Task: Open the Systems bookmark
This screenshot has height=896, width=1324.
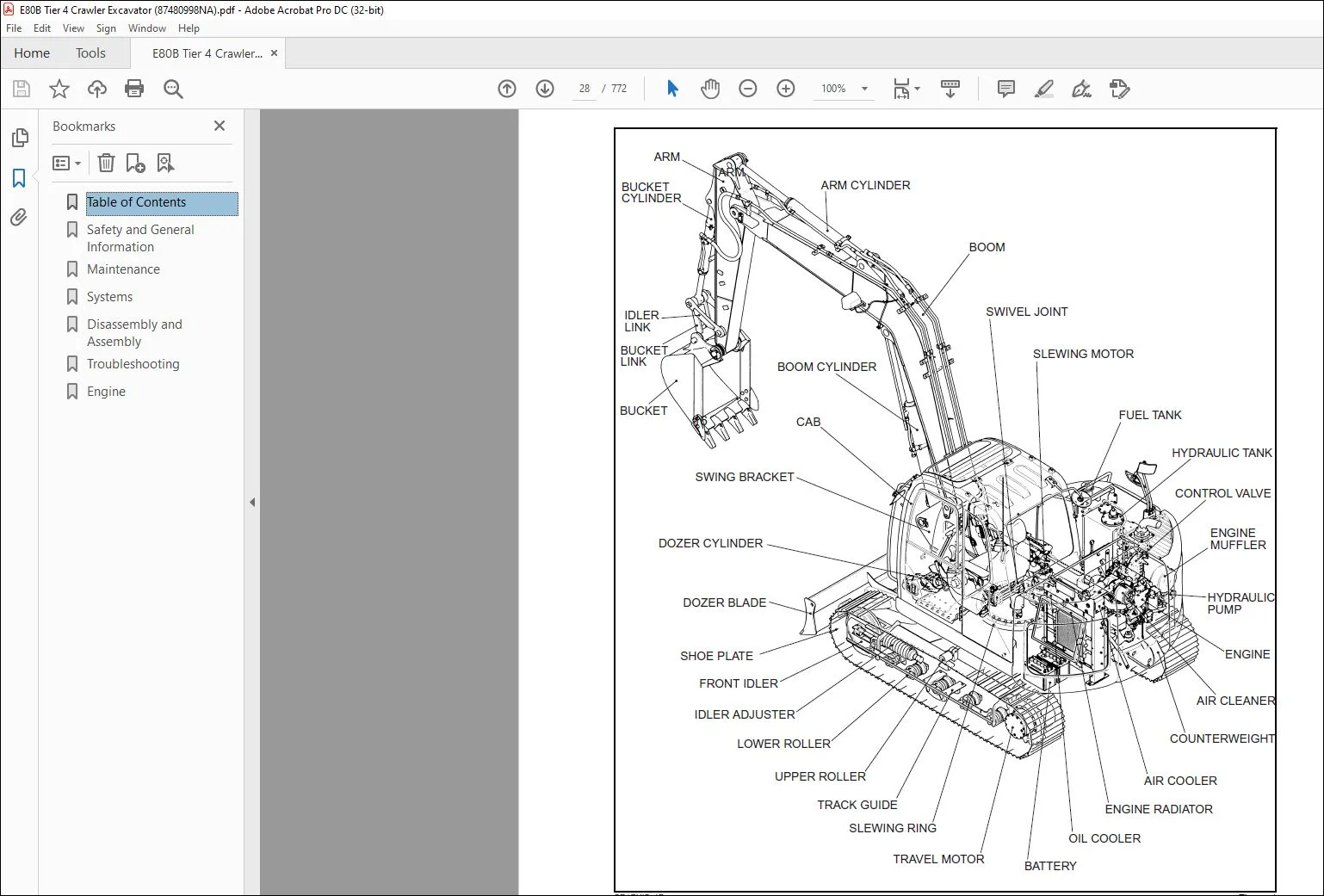Action: 109,297
